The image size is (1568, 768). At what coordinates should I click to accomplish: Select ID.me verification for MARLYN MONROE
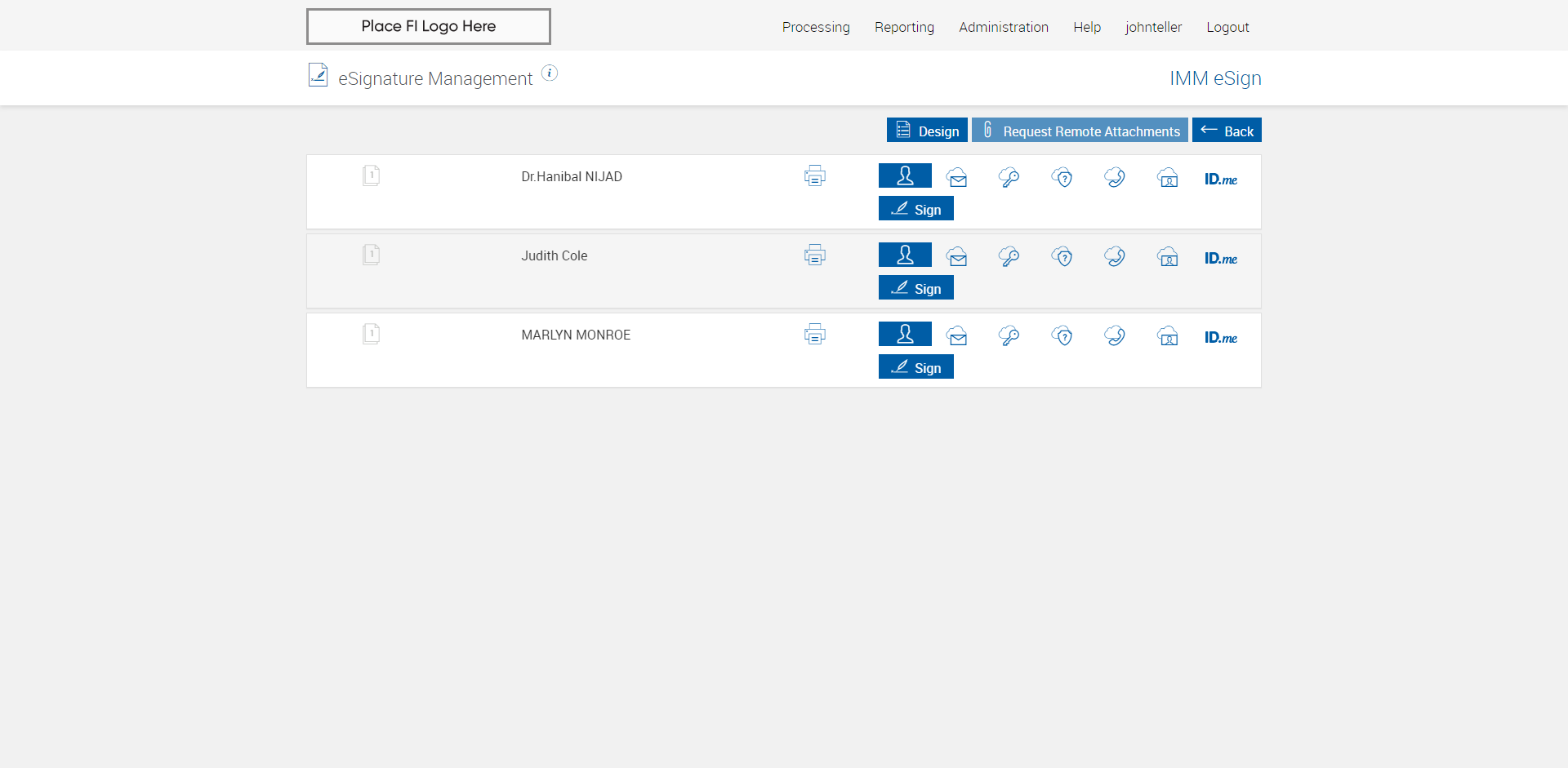[x=1221, y=337]
